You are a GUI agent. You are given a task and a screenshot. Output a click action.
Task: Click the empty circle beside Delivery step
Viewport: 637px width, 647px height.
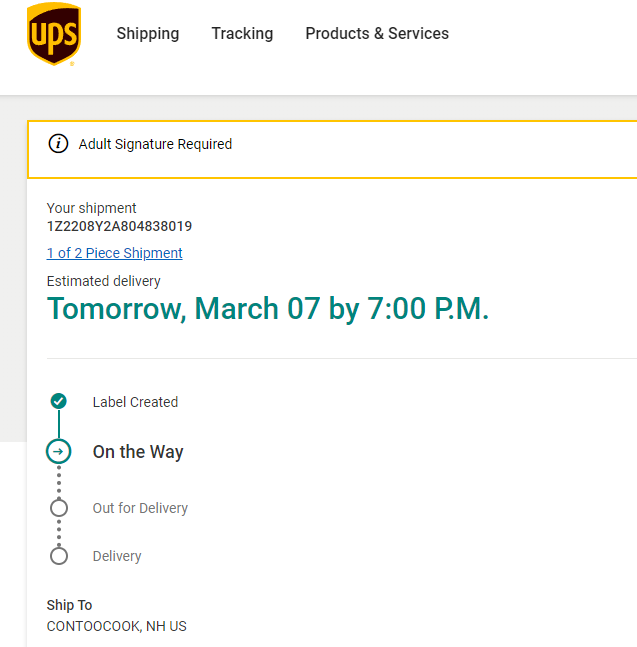point(59,556)
